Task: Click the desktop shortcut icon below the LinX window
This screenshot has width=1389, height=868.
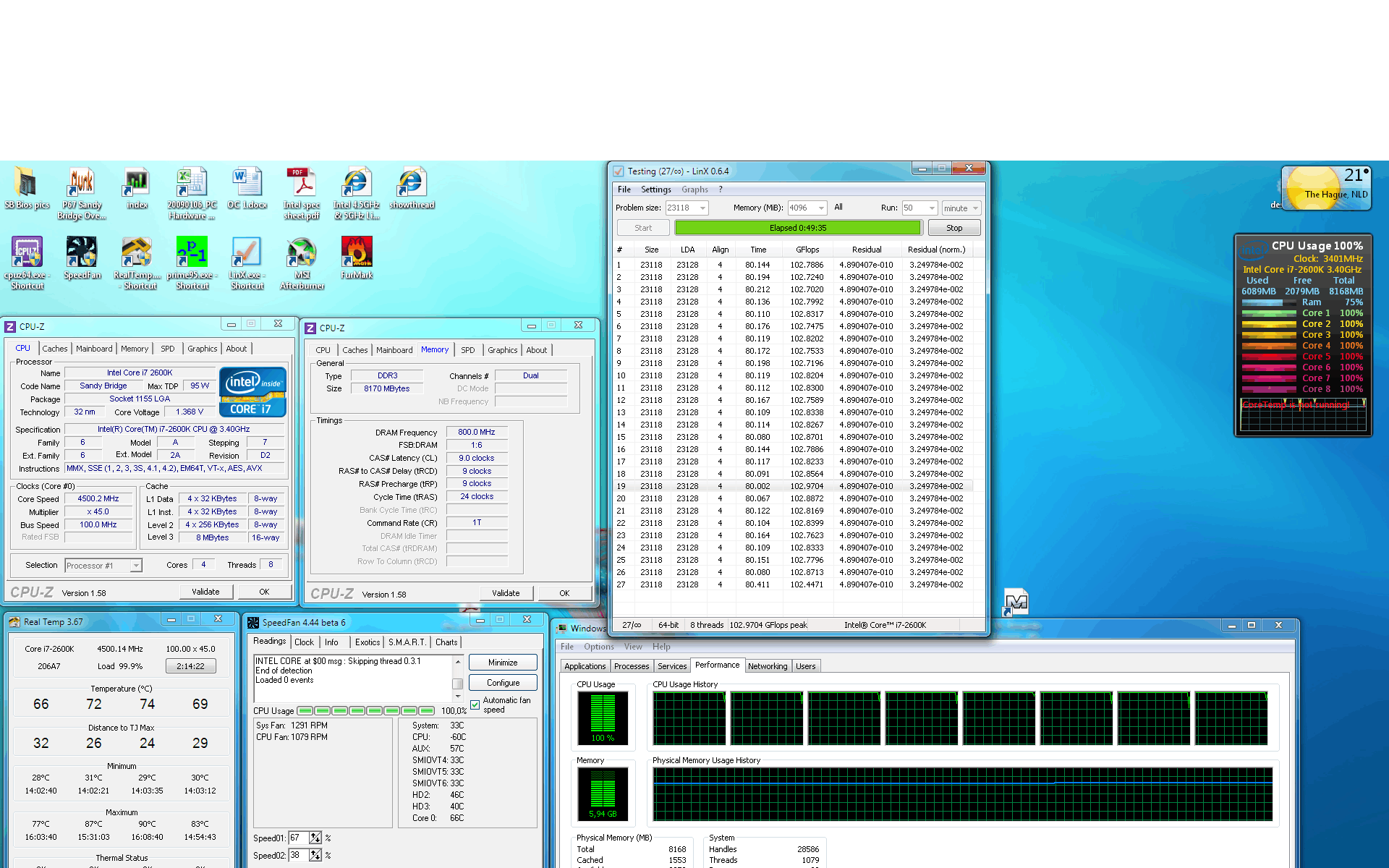Action: point(1016,602)
